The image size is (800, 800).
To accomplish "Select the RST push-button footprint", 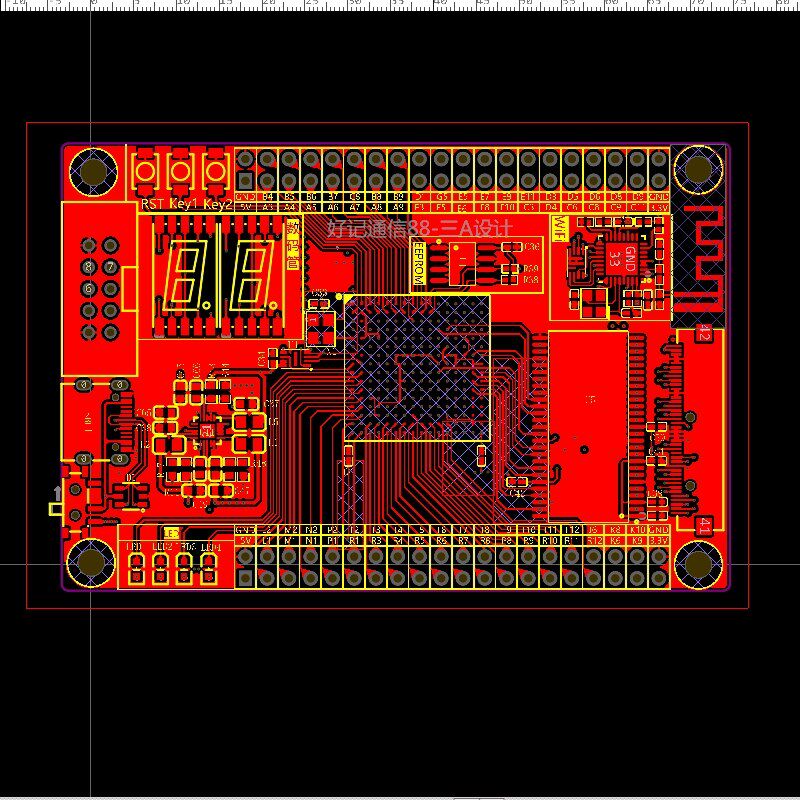I will (145, 172).
